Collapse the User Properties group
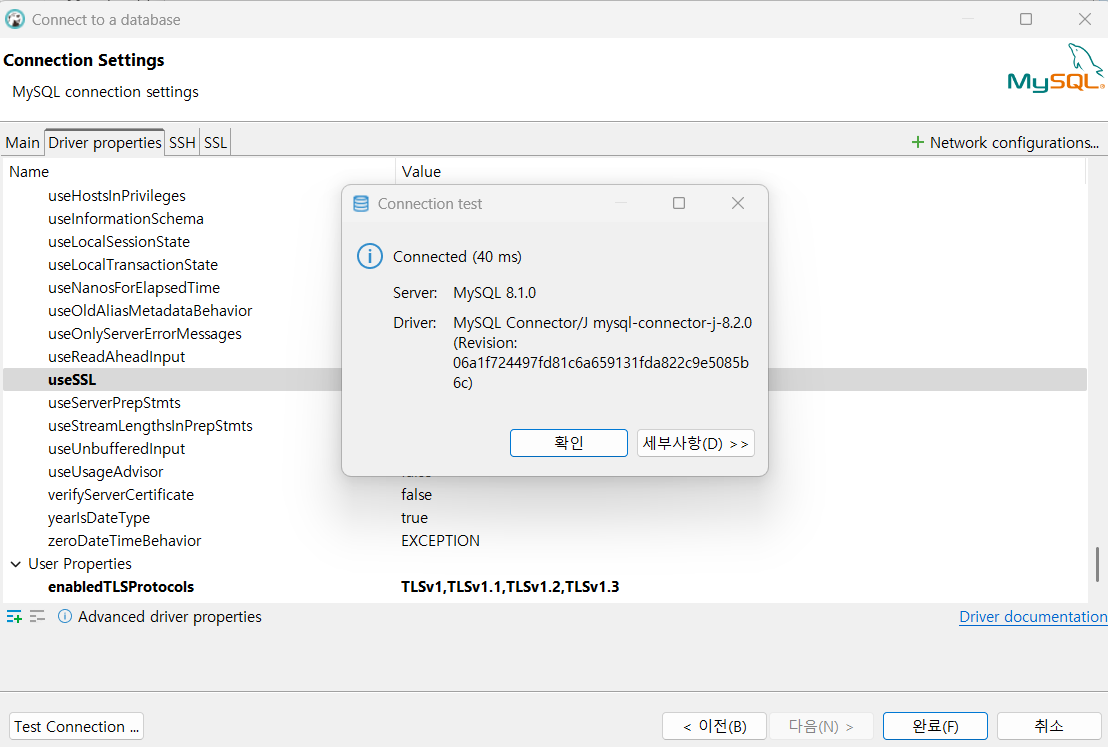 click(16, 564)
